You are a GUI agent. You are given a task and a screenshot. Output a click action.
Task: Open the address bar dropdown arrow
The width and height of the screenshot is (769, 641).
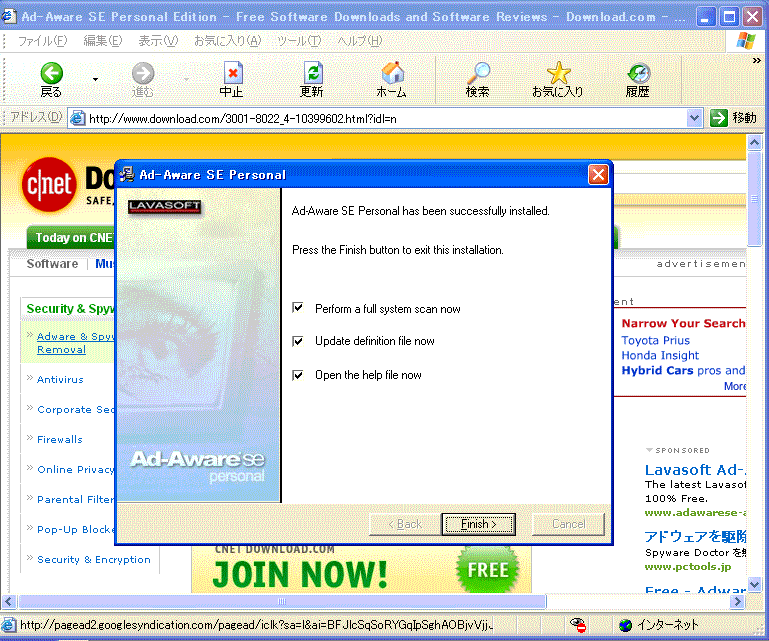[694, 118]
